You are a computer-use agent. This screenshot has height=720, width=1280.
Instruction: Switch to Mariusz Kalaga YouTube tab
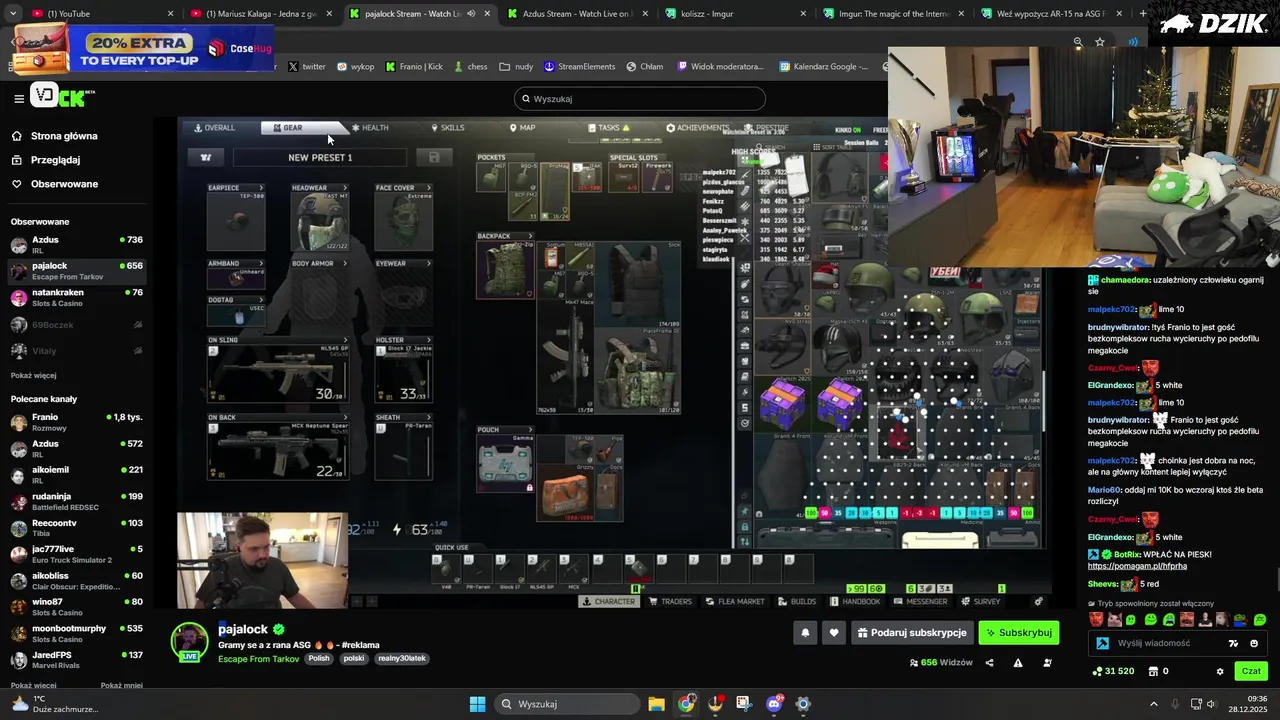tap(260, 14)
